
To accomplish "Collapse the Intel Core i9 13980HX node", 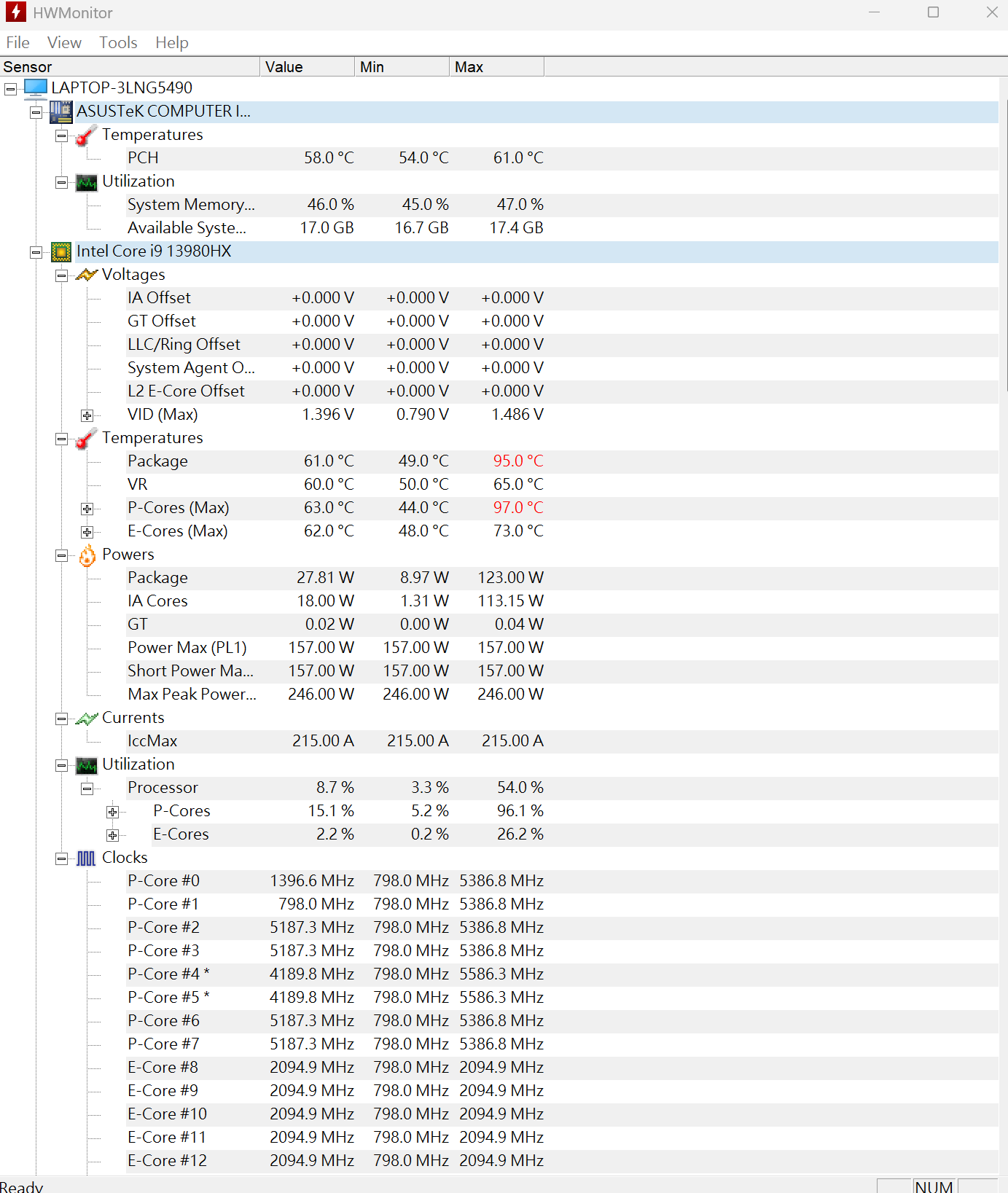I will [36, 252].
